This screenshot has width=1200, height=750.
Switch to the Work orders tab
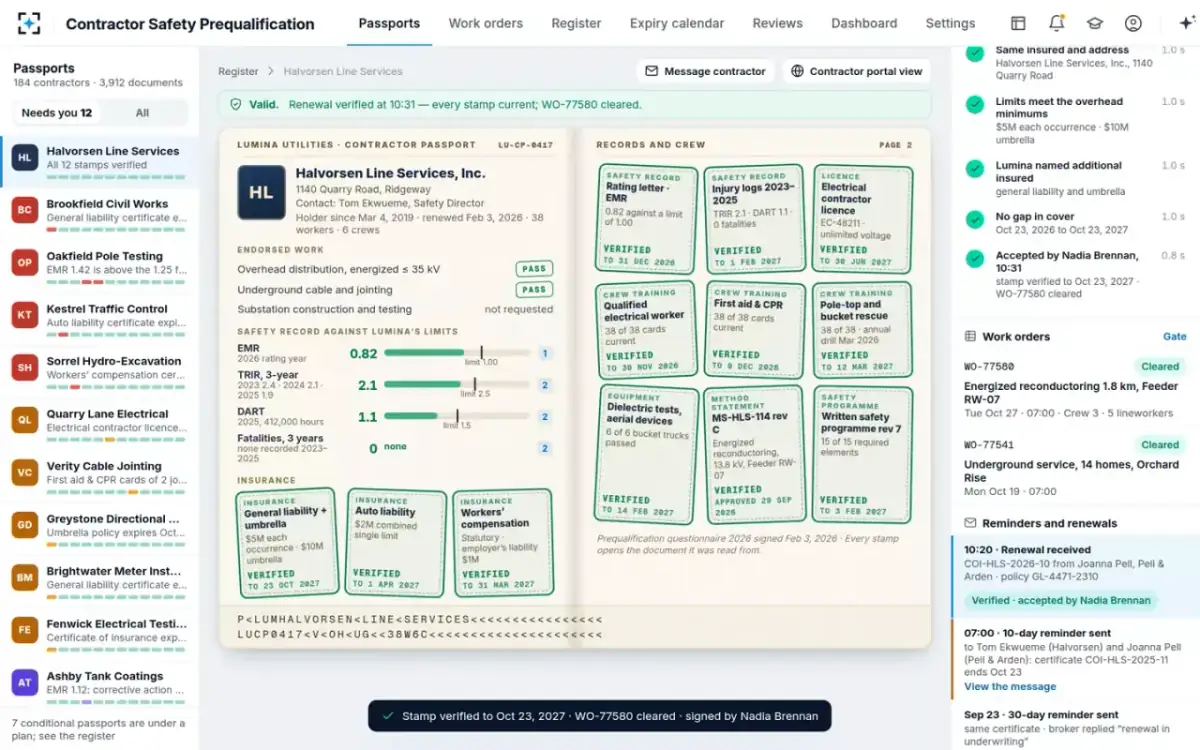point(485,23)
